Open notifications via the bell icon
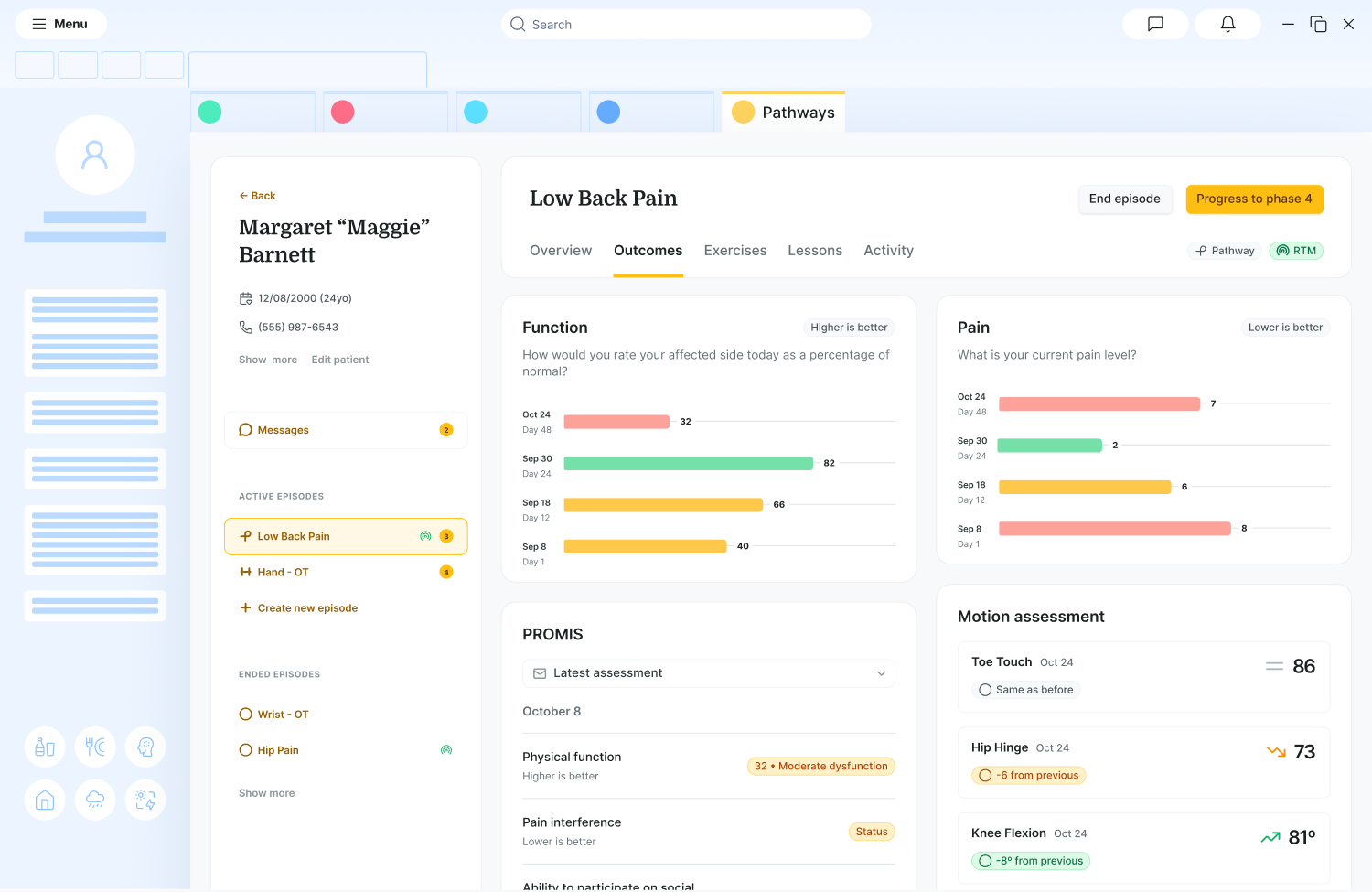 1227,24
